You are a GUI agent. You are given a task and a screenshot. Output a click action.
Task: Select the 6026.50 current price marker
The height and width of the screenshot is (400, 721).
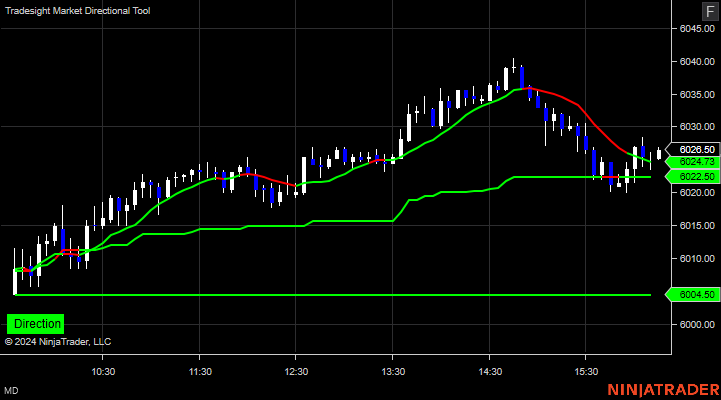point(694,149)
